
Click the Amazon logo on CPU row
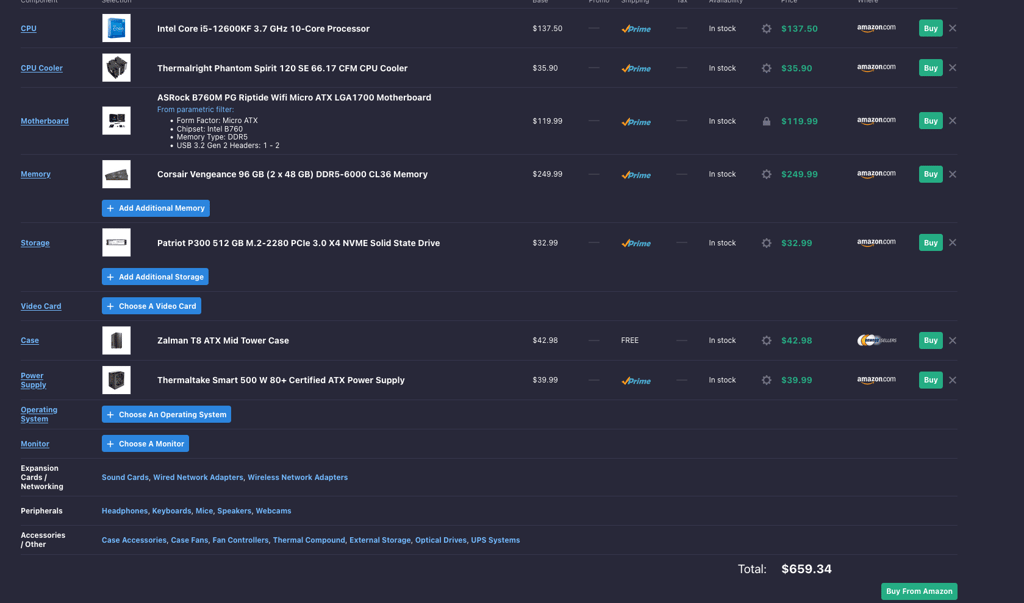[876, 28]
